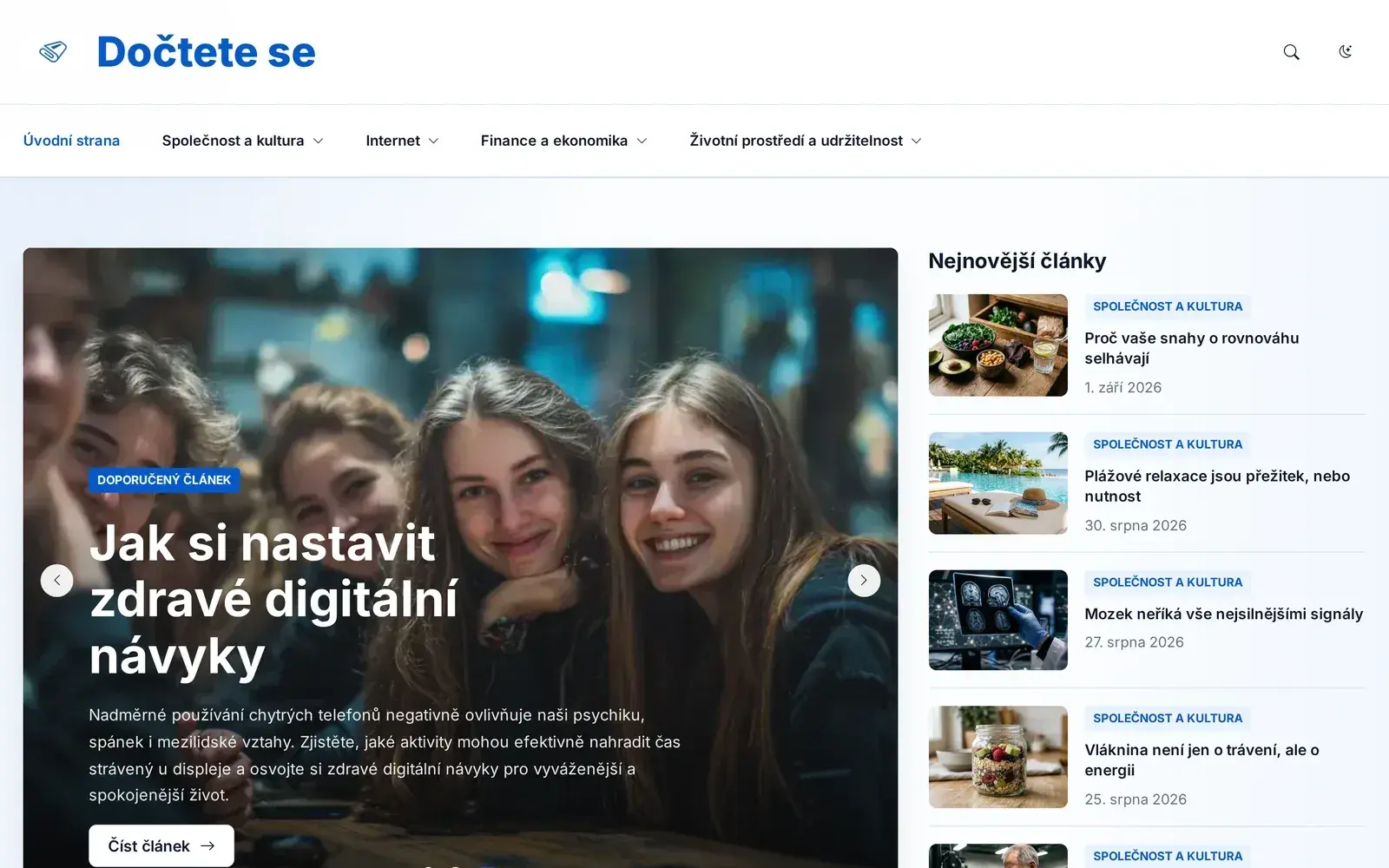This screenshot has height=868, width=1389.
Task: Click the Doporučený článek badge
Action: tap(164, 480)
